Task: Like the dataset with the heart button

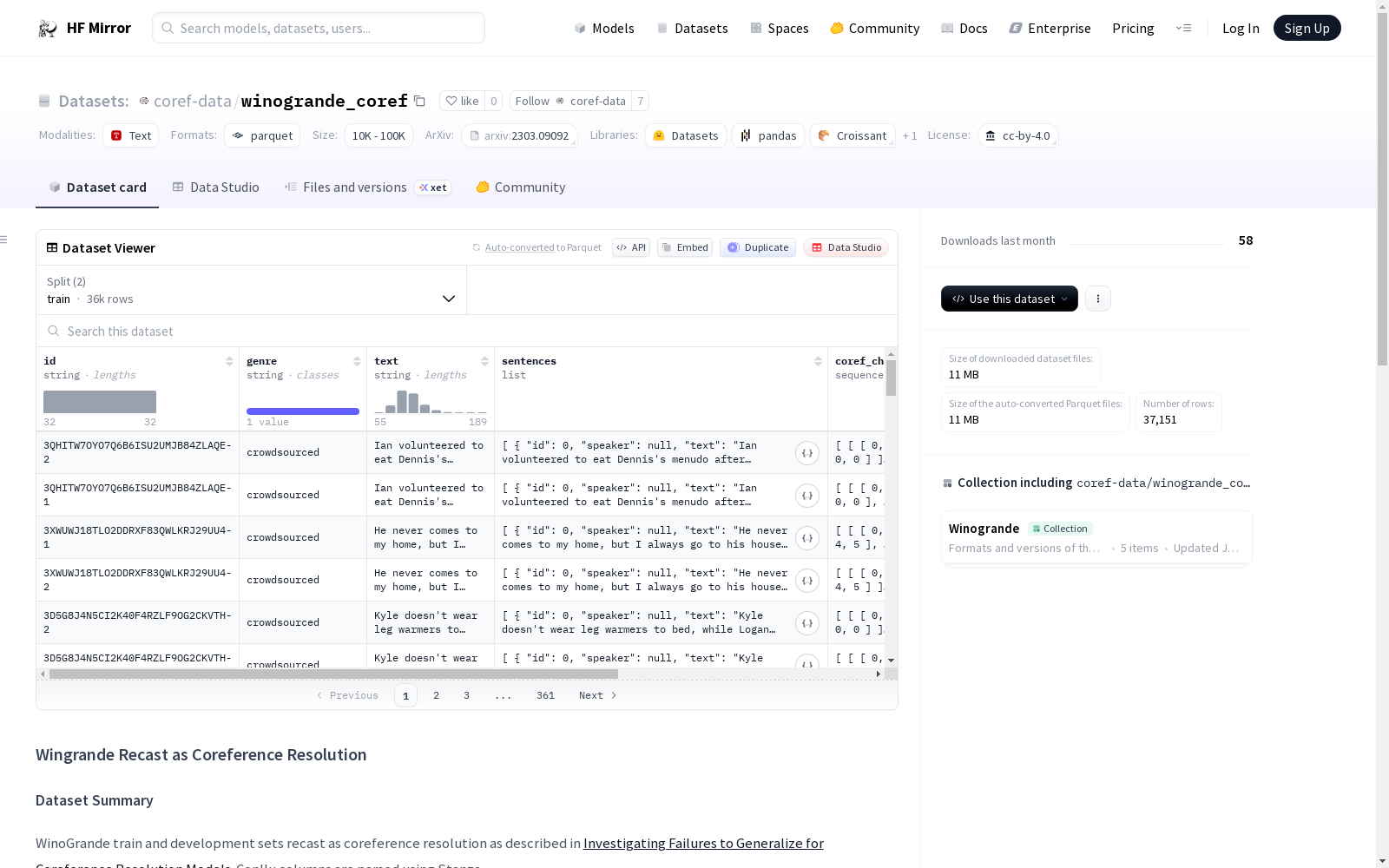Action: click(462, 101)
